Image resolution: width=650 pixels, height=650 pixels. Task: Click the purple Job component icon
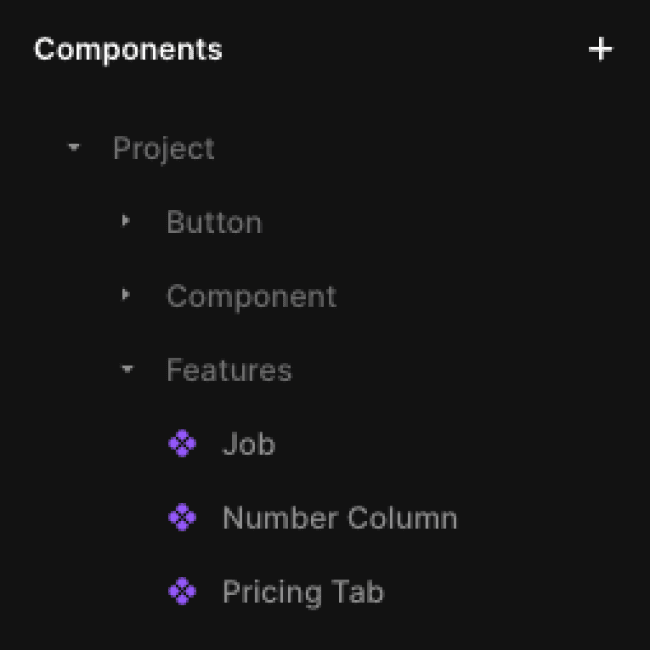[x=182, y=444]
